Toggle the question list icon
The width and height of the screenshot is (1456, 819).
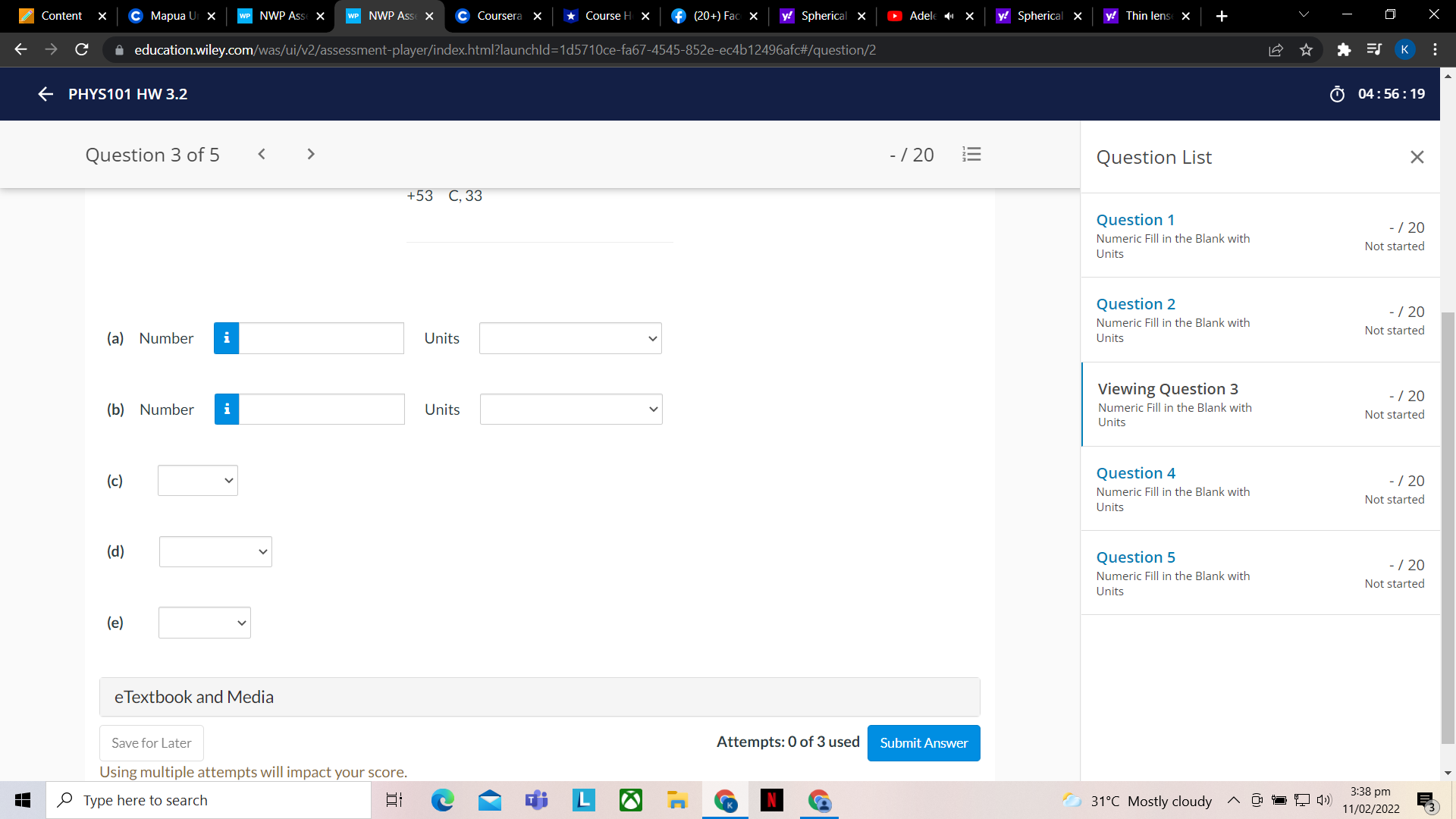pos(971,155)
